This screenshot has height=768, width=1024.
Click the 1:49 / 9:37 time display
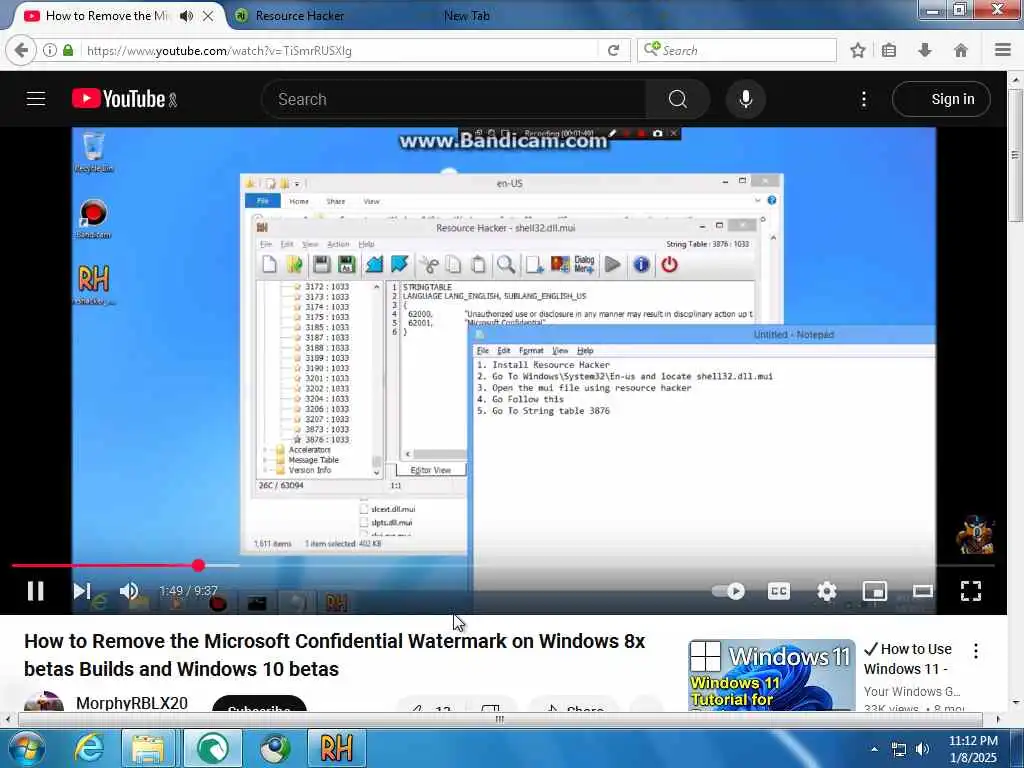(x=188, y=591)
